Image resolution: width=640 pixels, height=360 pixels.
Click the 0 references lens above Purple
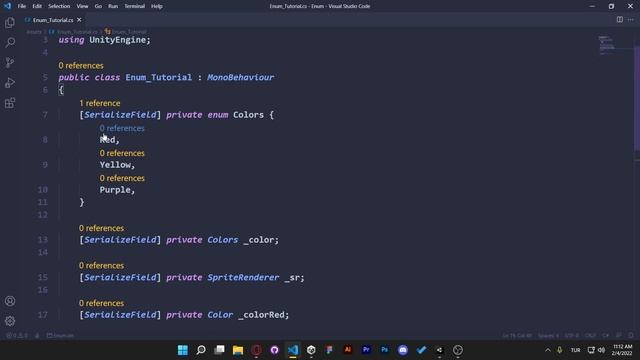click(122, 178)
